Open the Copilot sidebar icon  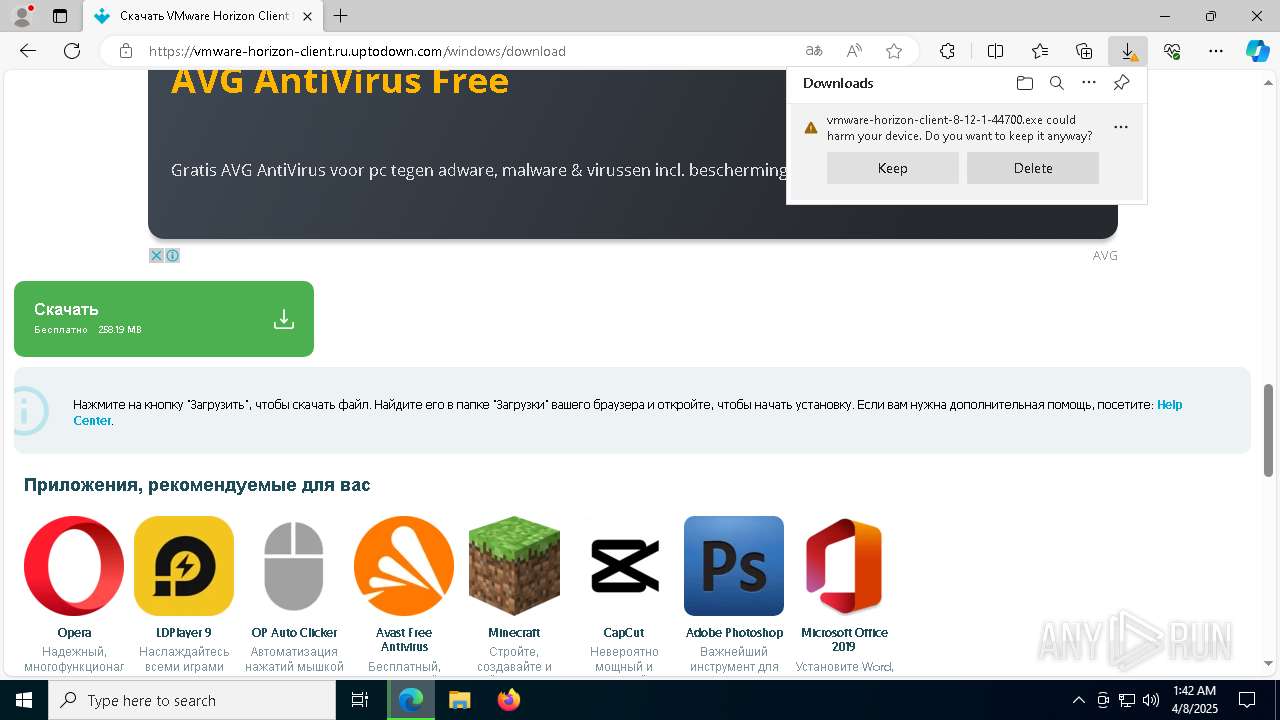[1257, 51]
